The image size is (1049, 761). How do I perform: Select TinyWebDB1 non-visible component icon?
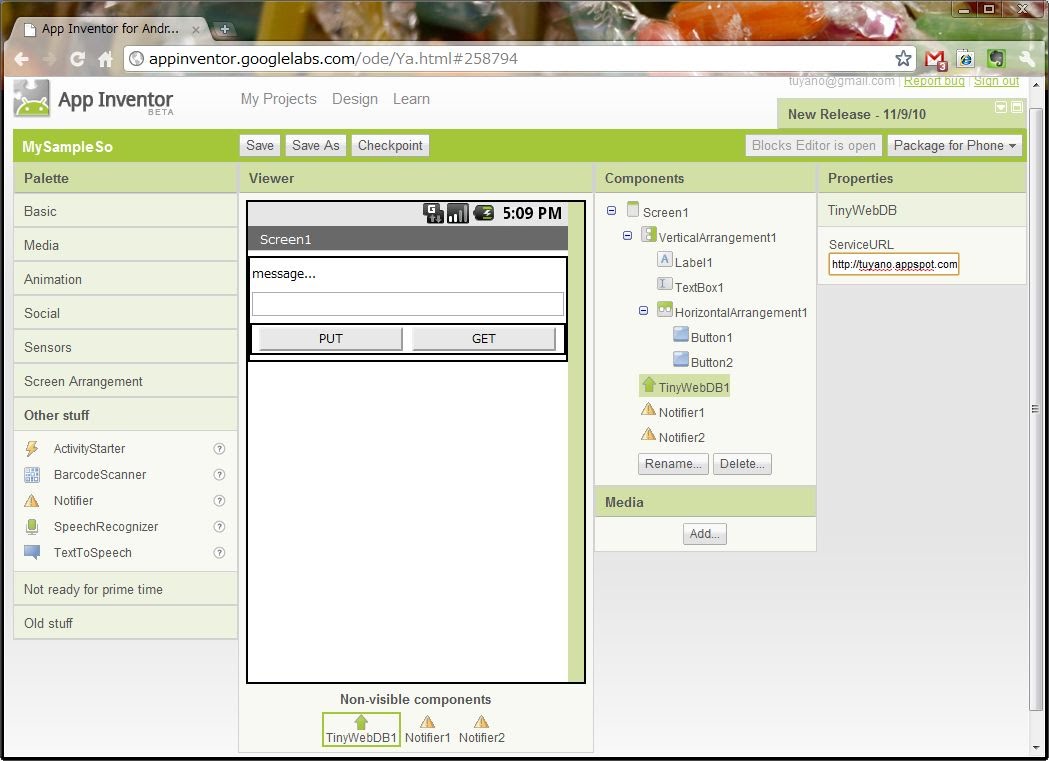pyautogui.click(x=361, y=722)
